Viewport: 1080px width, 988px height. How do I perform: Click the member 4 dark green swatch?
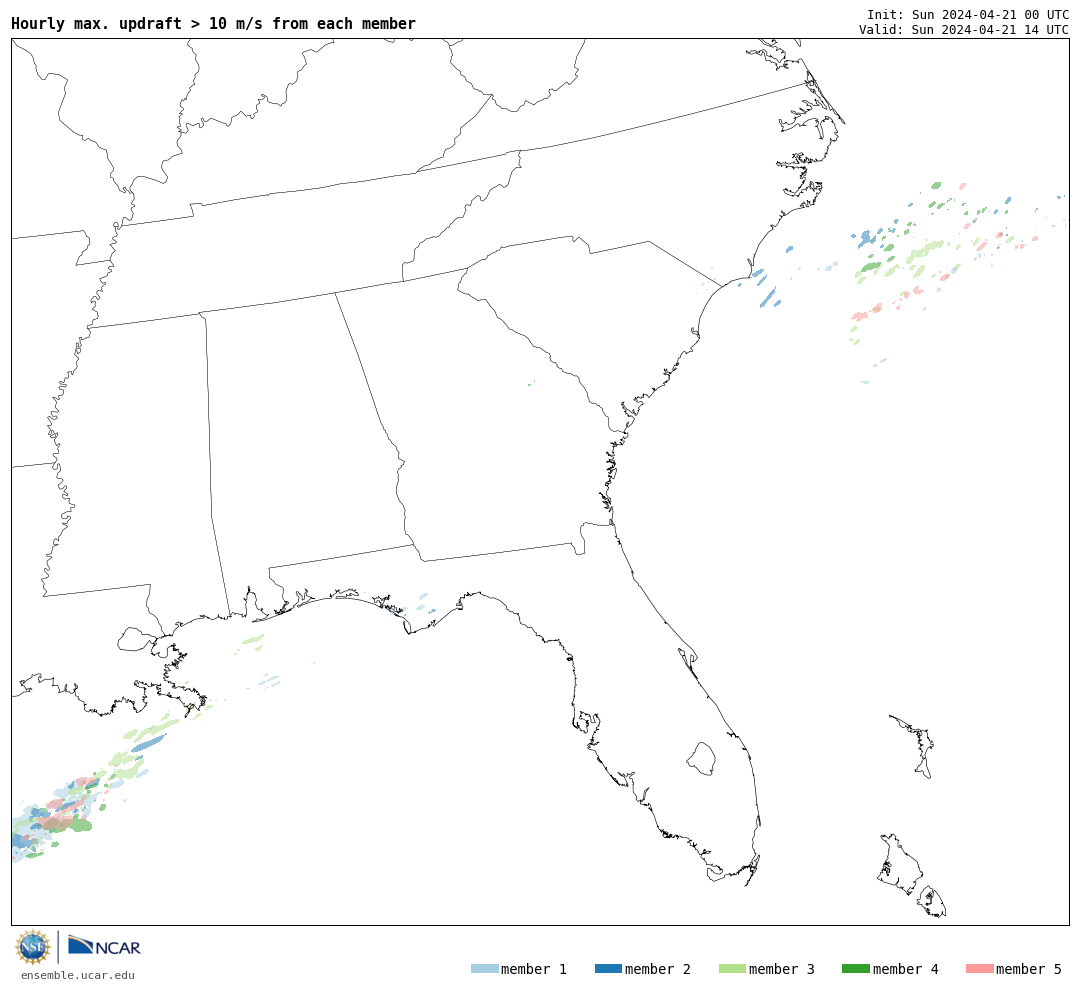point(855,968)
